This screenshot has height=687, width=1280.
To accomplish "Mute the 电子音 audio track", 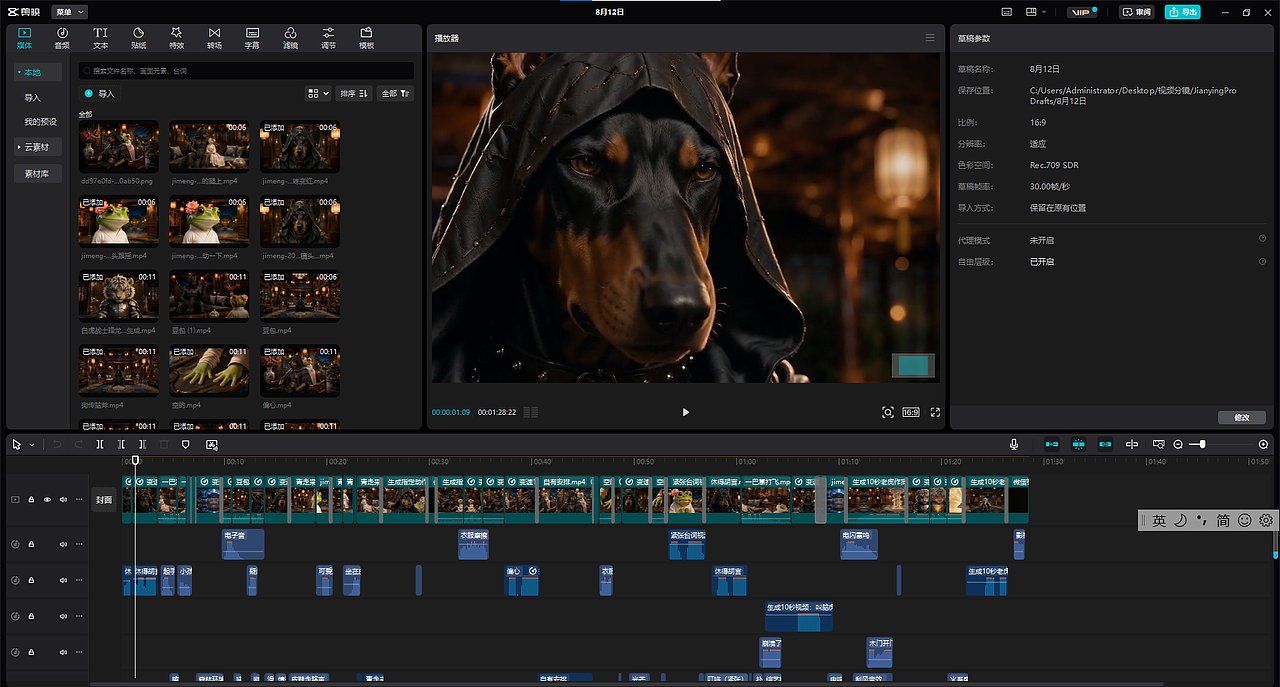I will (63, 544).
